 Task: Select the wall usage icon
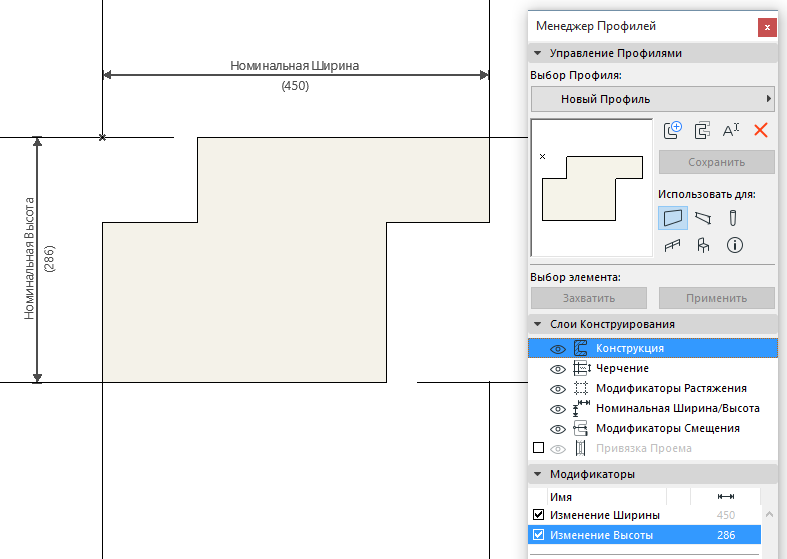(673, 218)
